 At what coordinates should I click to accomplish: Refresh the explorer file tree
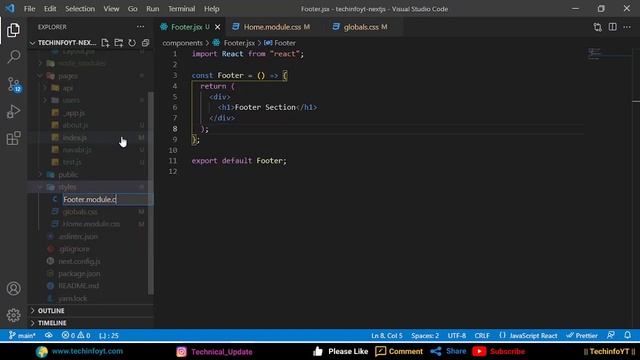(132, 43)
